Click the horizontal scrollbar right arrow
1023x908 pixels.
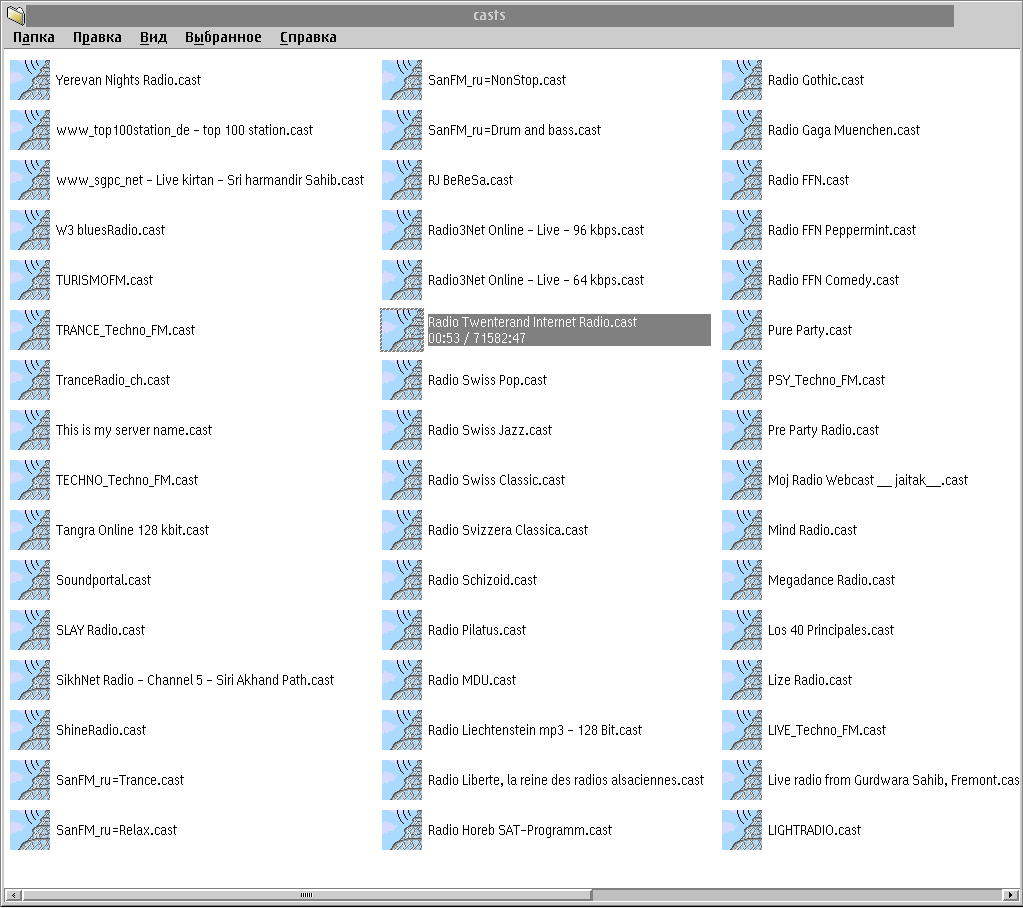[x=1013, y=895]
